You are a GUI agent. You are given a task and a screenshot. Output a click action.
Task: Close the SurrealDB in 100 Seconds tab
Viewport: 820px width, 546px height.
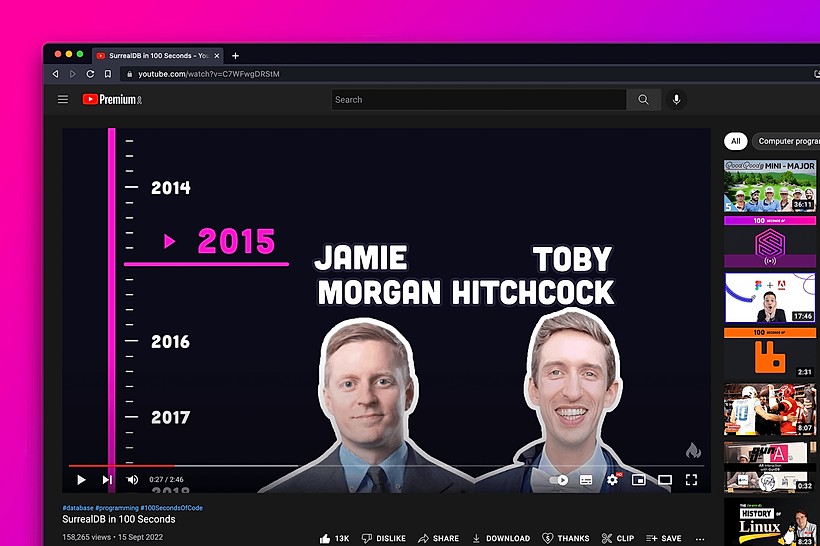pyautogui.click(x=217, y=55)
